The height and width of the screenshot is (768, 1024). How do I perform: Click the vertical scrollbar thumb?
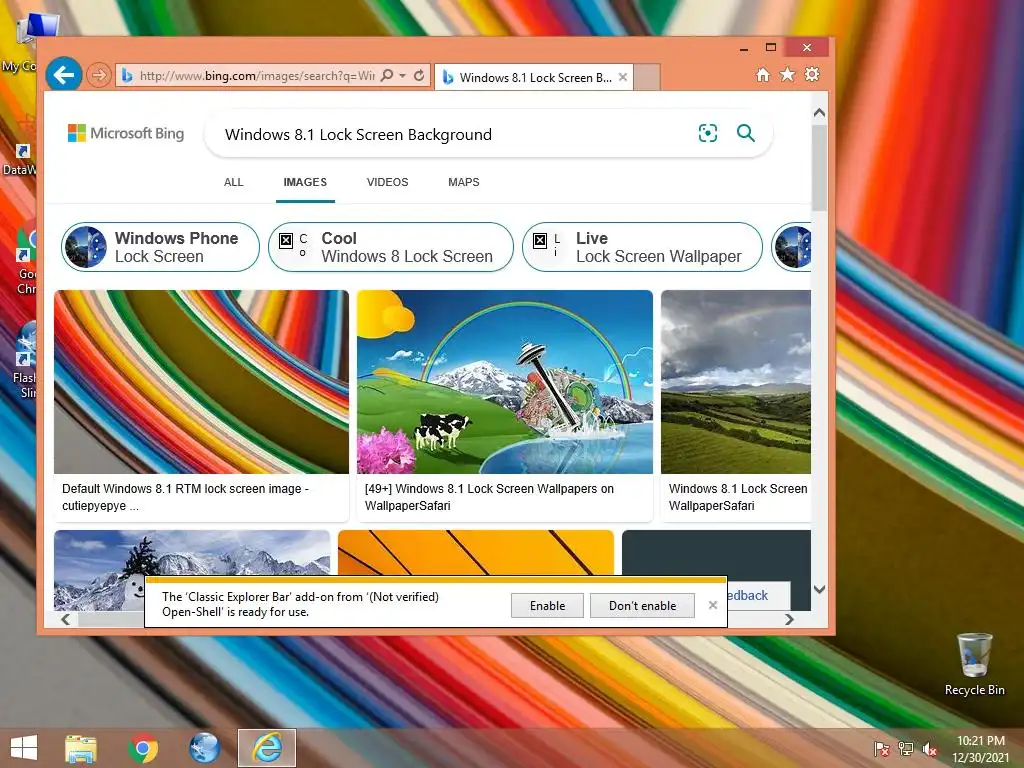pos(820,168)
